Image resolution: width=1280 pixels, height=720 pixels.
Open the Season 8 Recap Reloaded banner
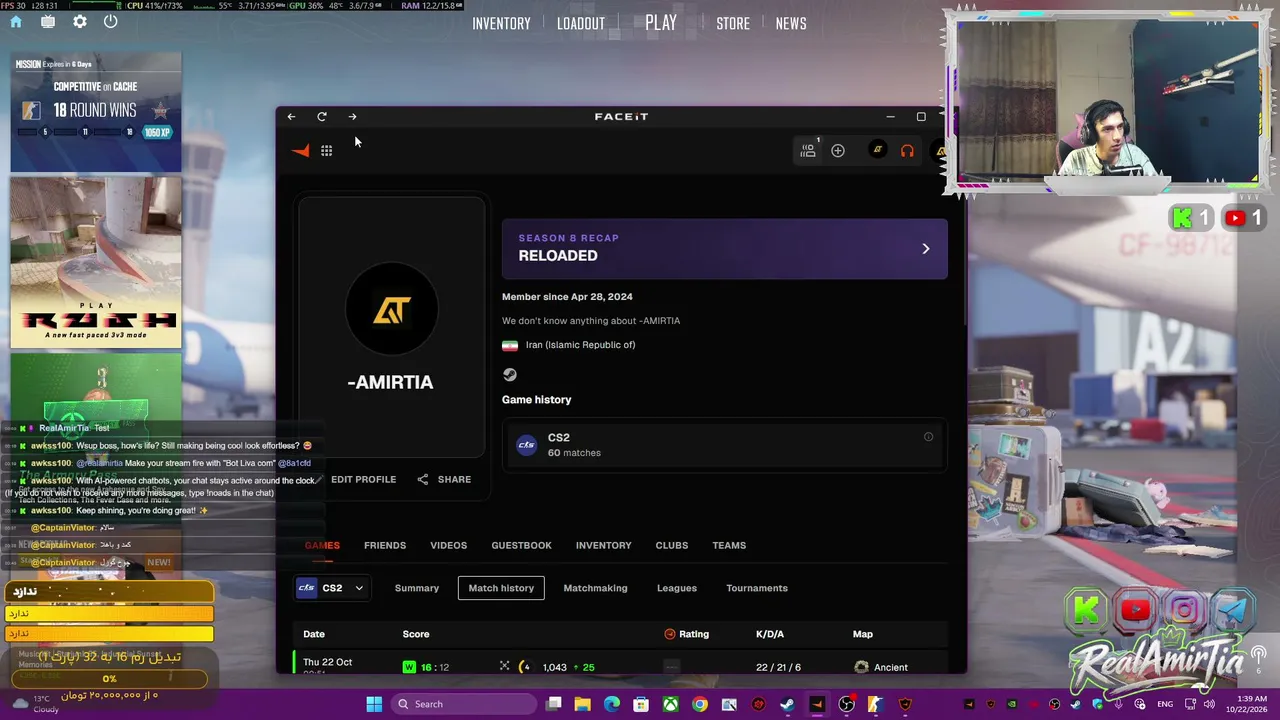tap(724, 249)
